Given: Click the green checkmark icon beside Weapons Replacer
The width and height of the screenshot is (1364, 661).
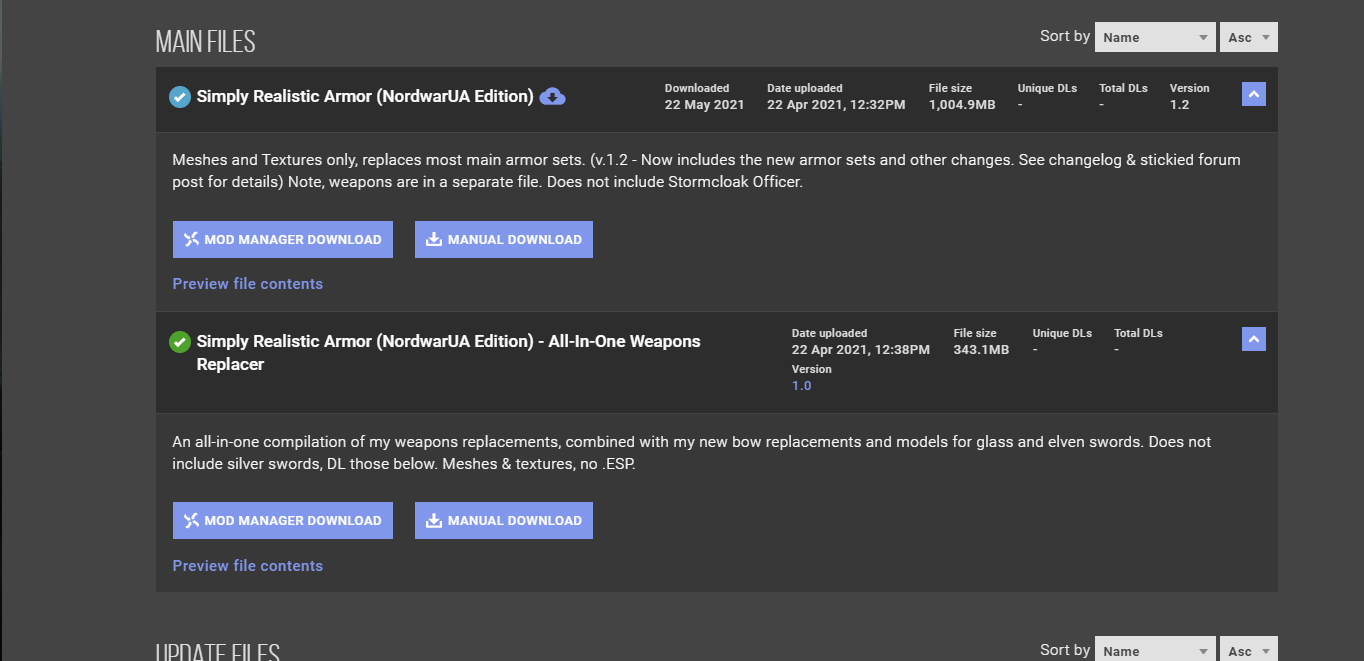Looking at the screenshot, I should (180, 342).
